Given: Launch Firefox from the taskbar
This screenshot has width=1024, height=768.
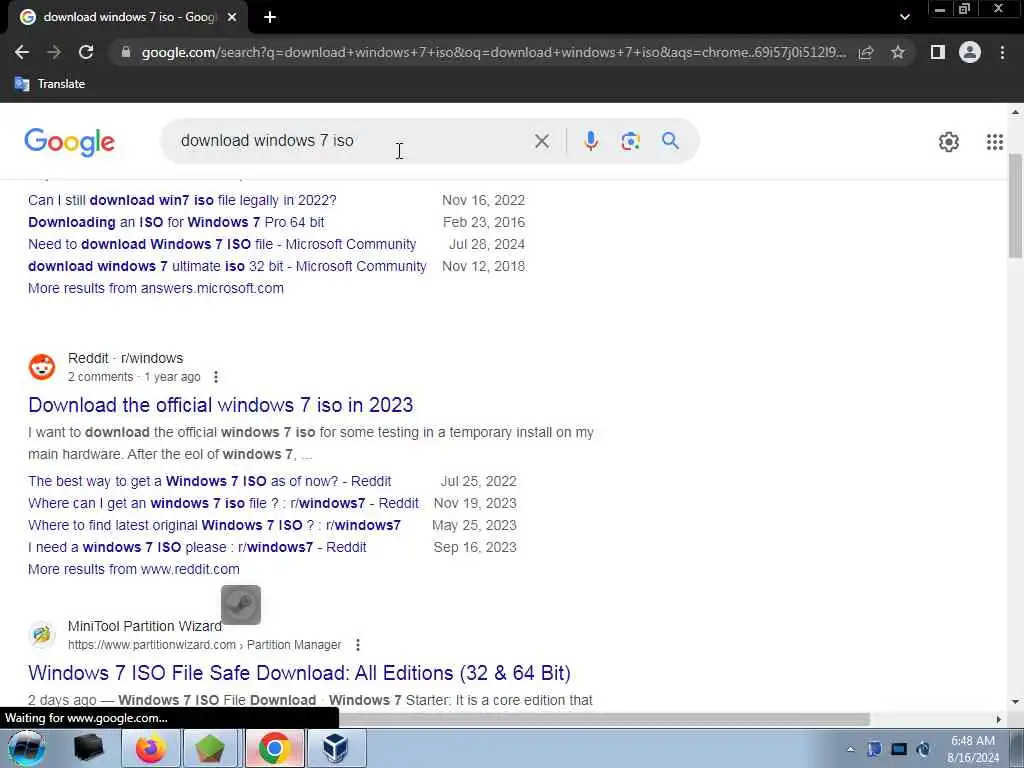Looking at the screenshot, I should (151, 748).
